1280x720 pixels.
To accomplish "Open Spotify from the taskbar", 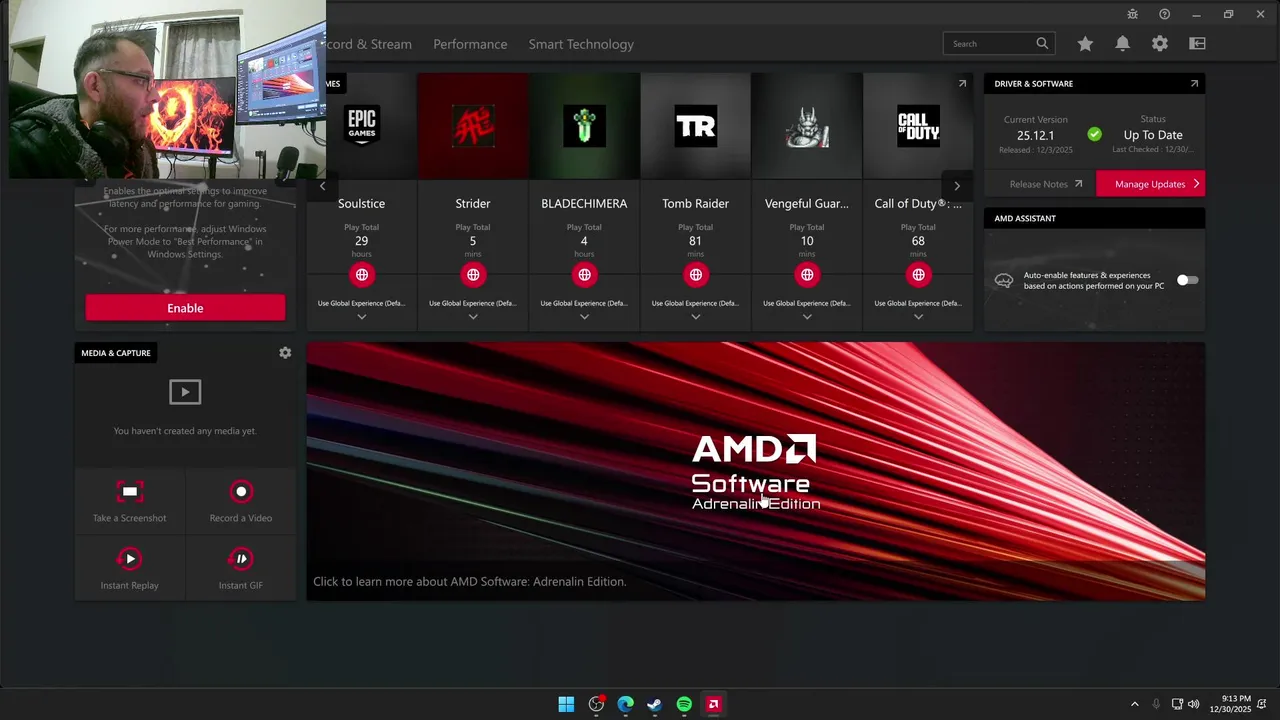I will click(684, 704).
